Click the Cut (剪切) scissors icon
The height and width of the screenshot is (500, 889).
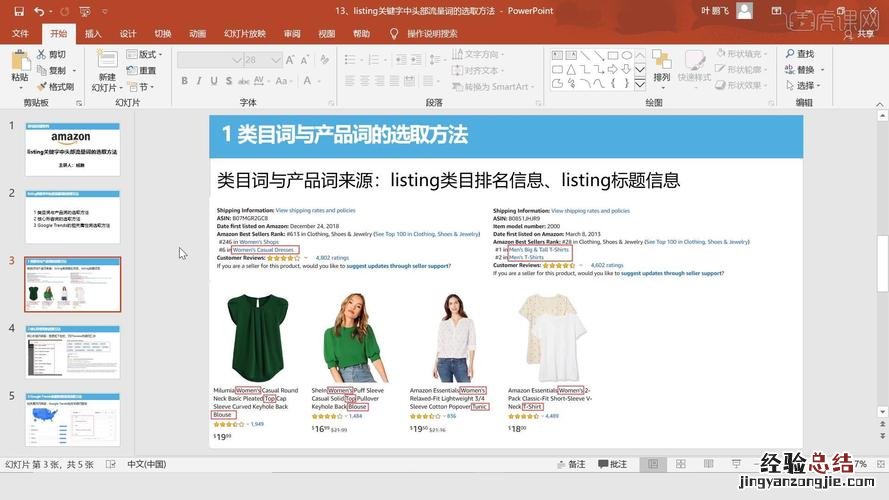(41, 54)
